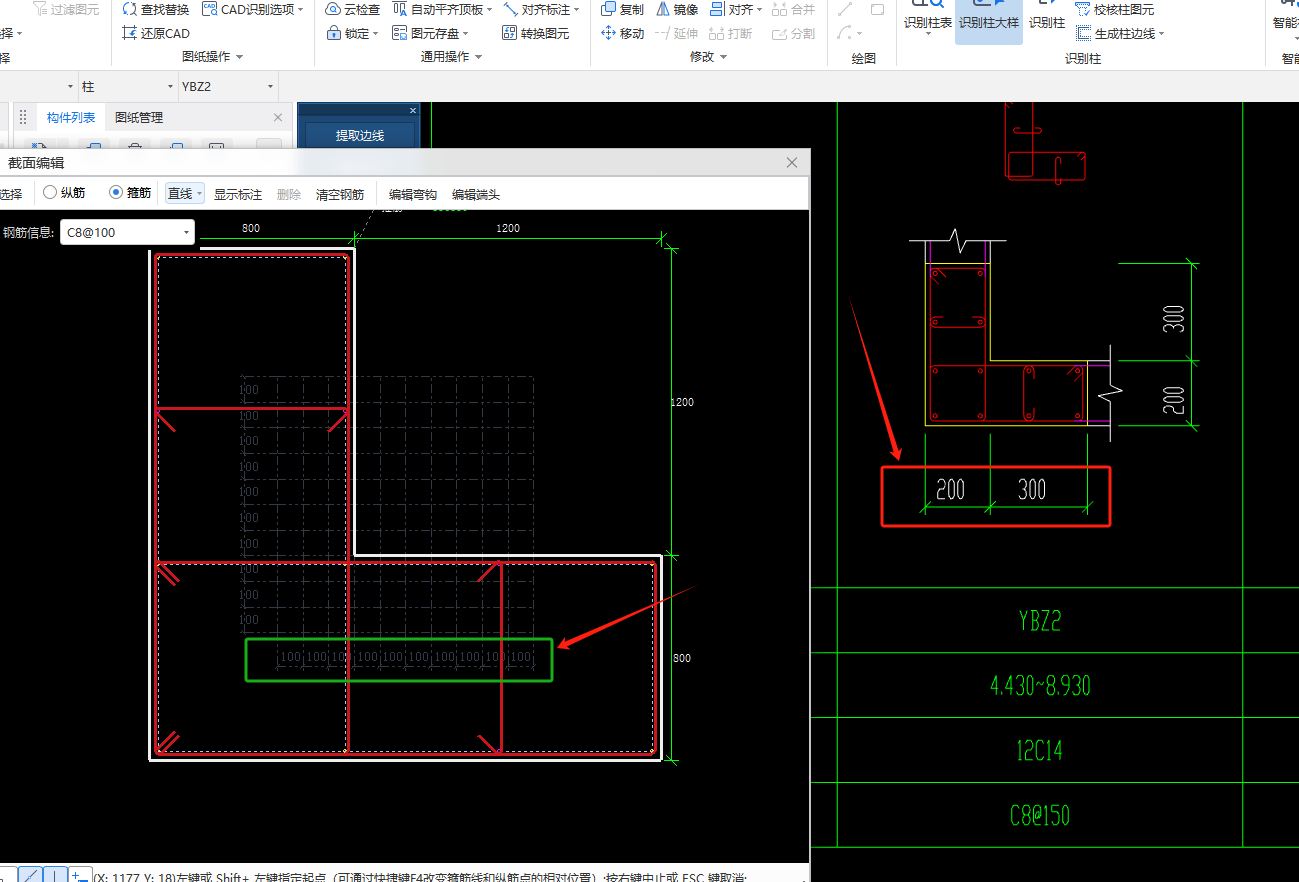
Task: Open the 生成柱边线 dropdown arrow
Action: tap(1162, 34)
